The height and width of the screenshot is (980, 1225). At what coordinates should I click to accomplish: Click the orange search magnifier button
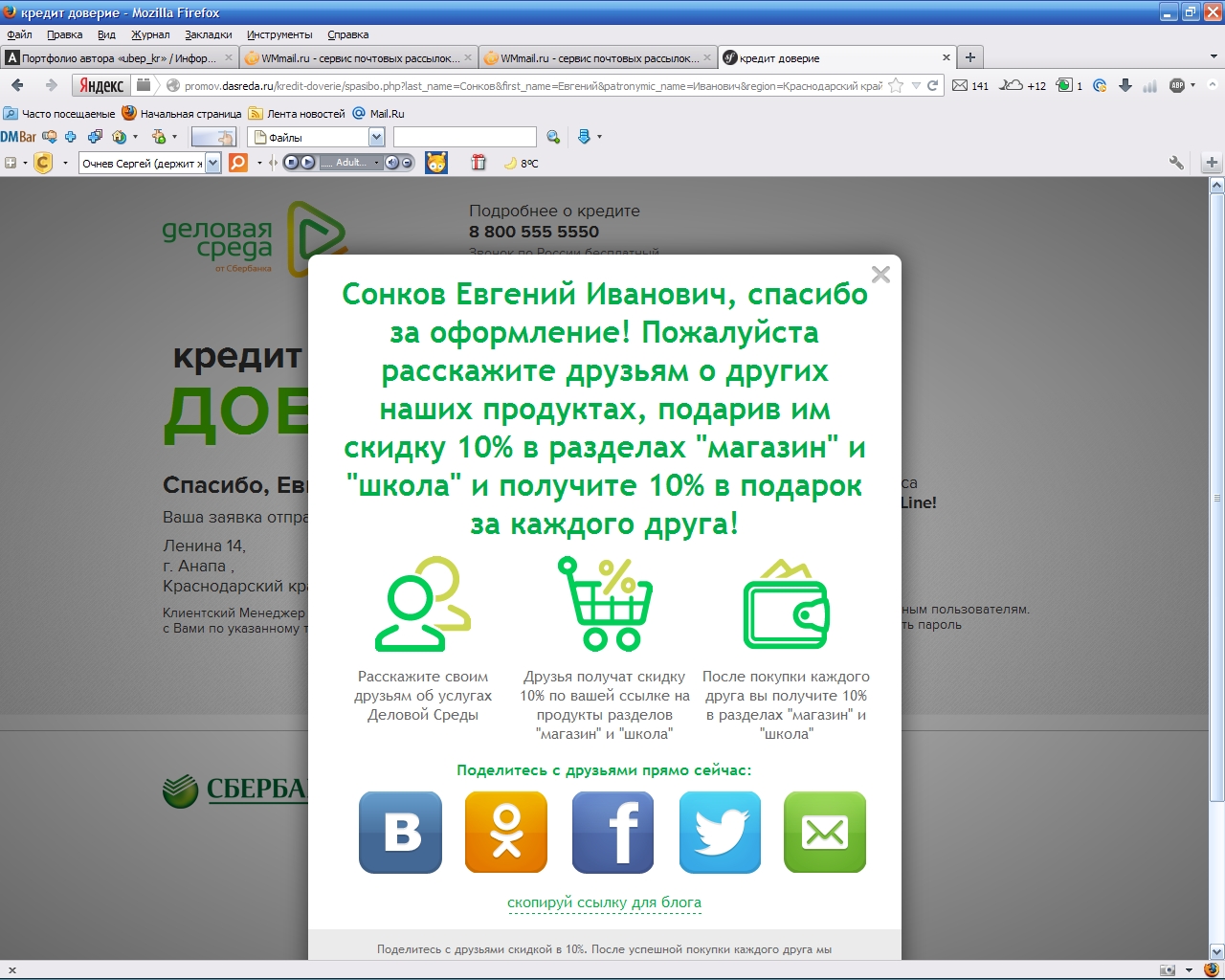click(x=238, y=163)
